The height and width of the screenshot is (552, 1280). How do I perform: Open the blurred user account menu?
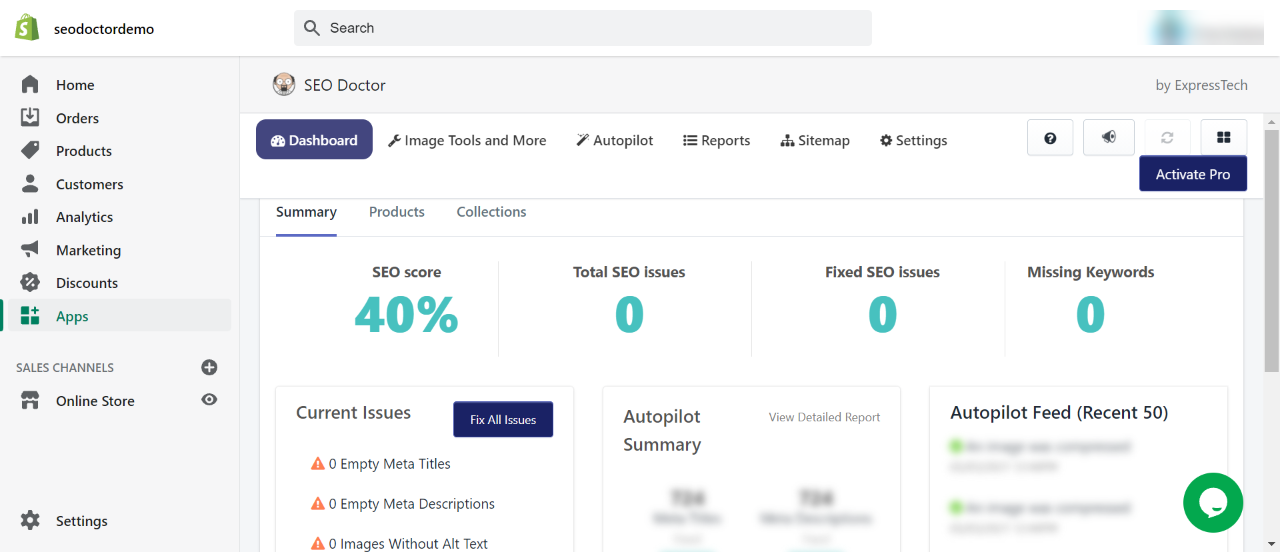pos(1204,28)
